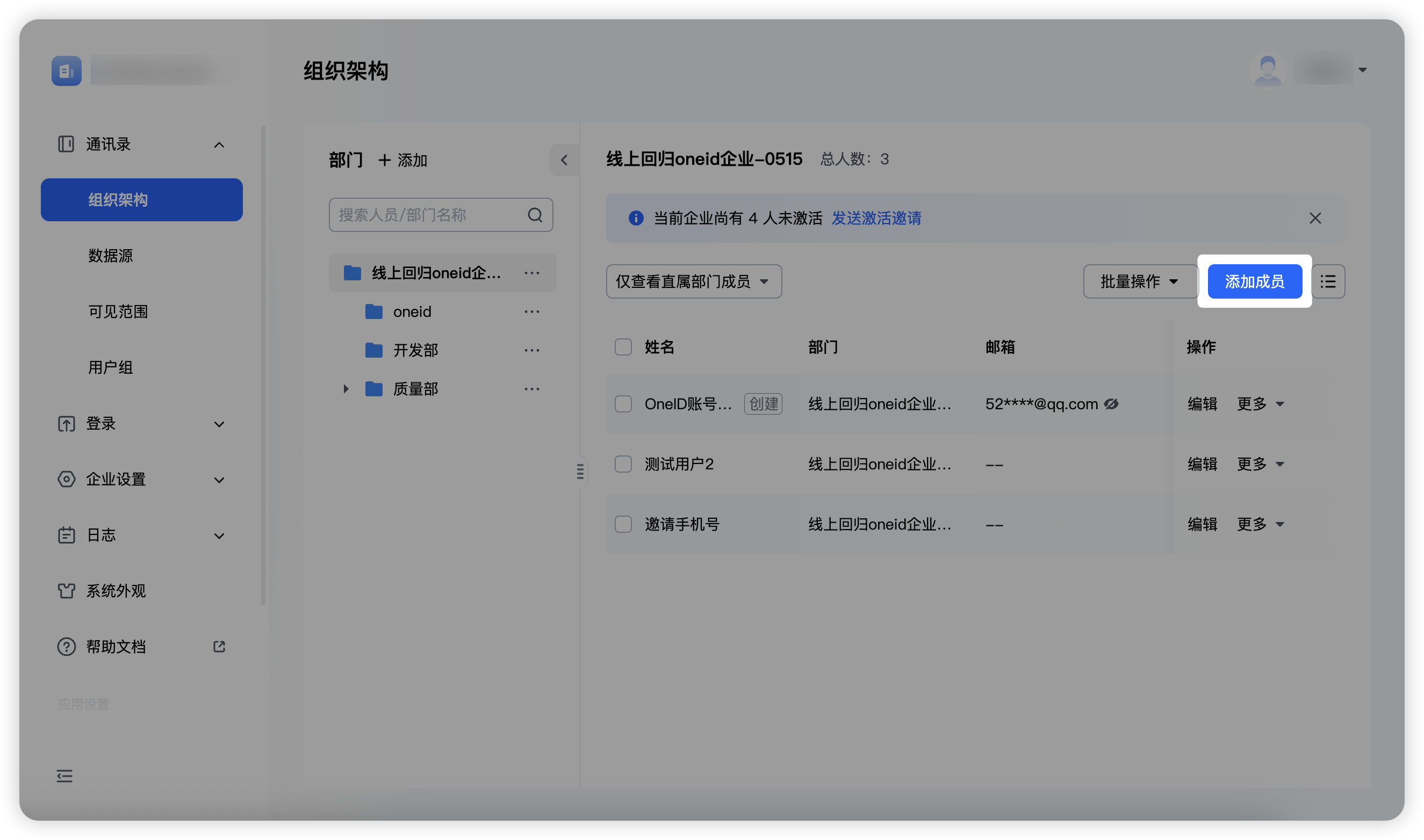Expand the 登录 sidebar menu
This screenshot has height=840, width=1424.
[141, 423]
